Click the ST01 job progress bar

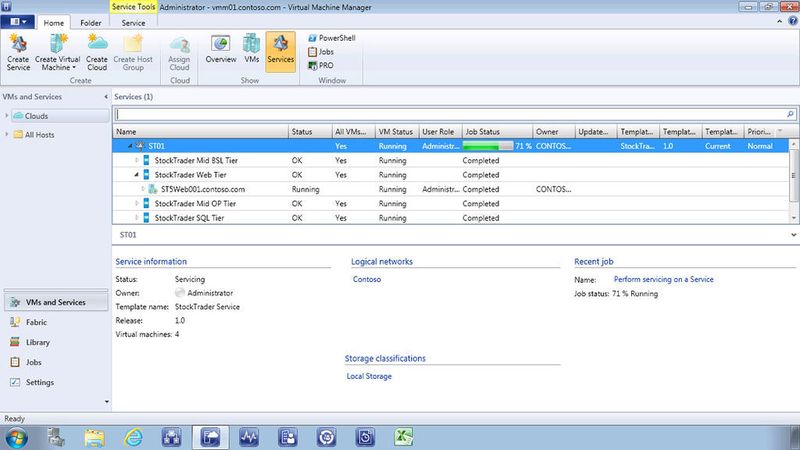tap(488, 146)
